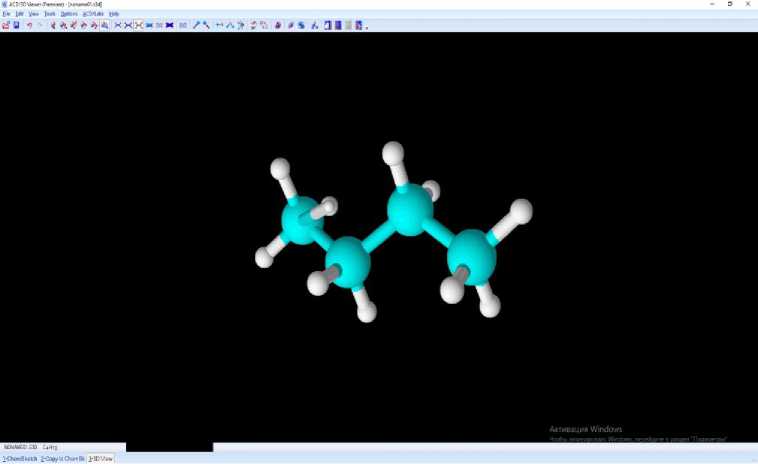Open the View menu
Image resolution: width=758 pixels, height=464 pixels.
point(34,14)
